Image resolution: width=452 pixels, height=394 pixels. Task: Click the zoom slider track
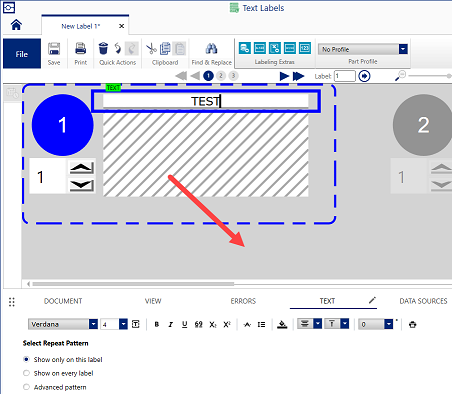(x=430, y=76)
